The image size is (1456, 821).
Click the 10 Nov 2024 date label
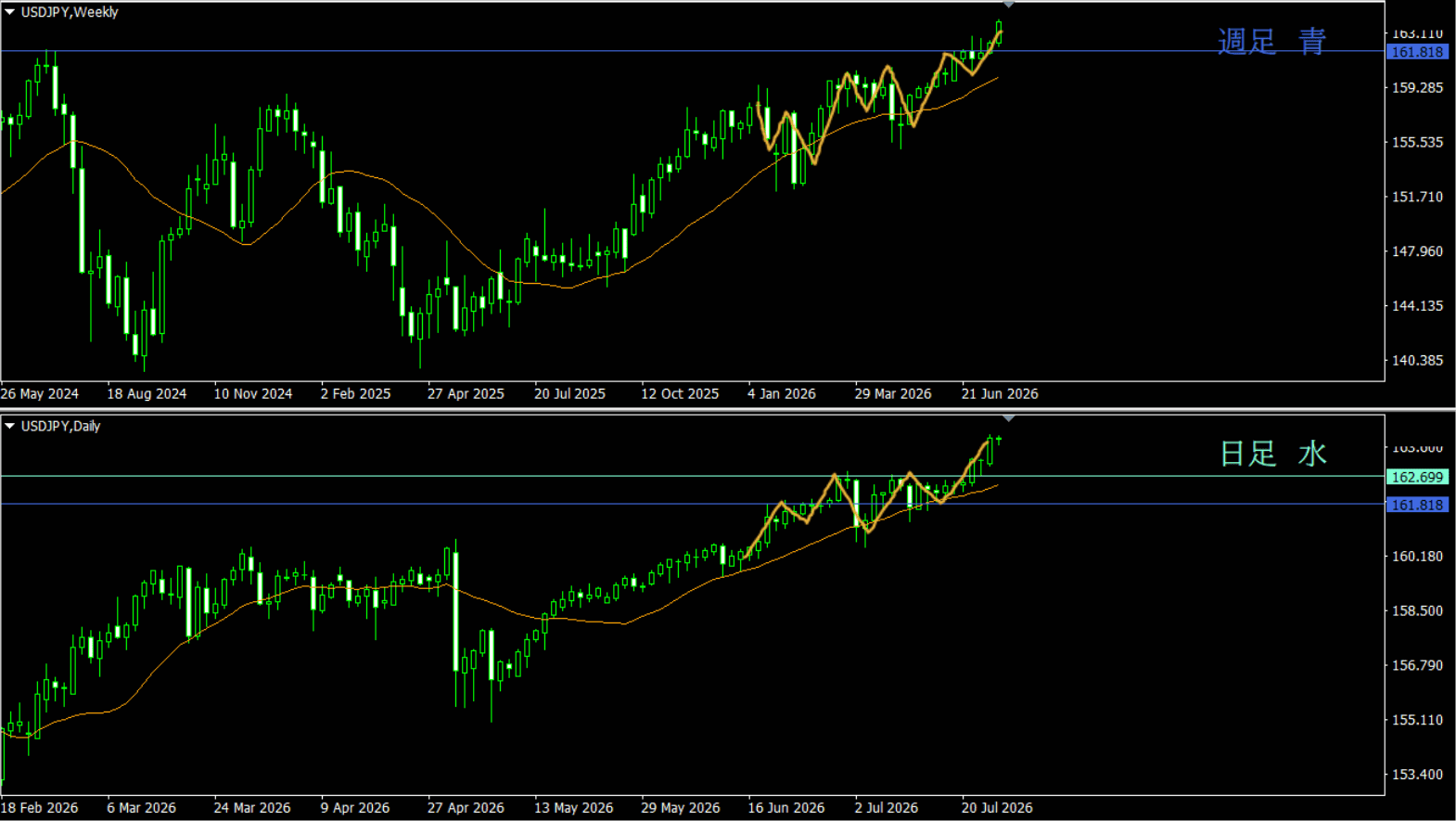click(x=253, y=393)
